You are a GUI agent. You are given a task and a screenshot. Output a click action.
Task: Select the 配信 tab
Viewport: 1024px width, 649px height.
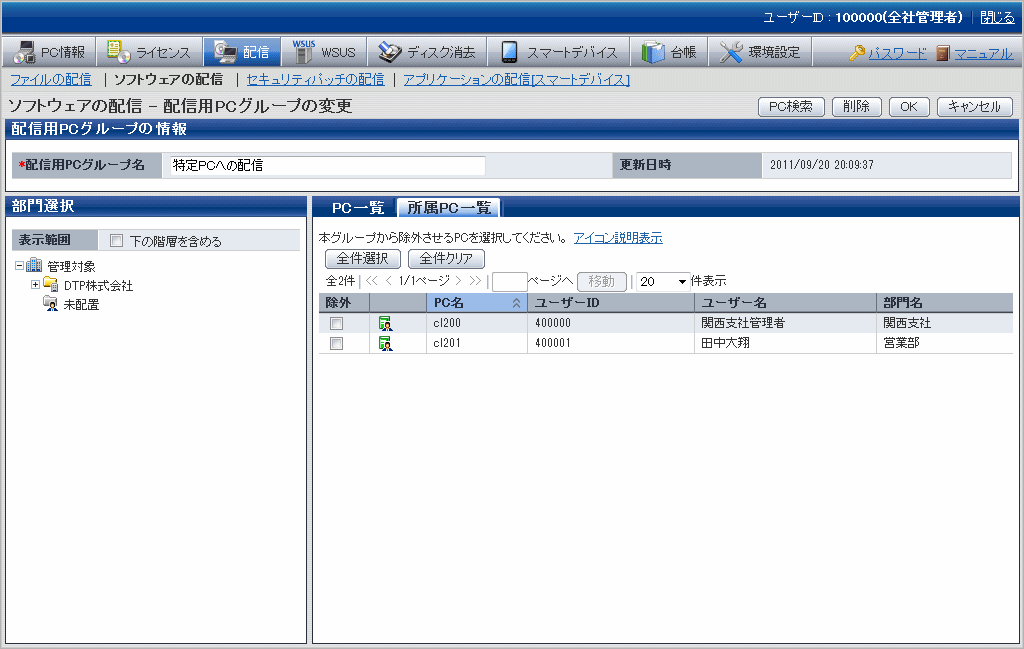pos(242,52)
